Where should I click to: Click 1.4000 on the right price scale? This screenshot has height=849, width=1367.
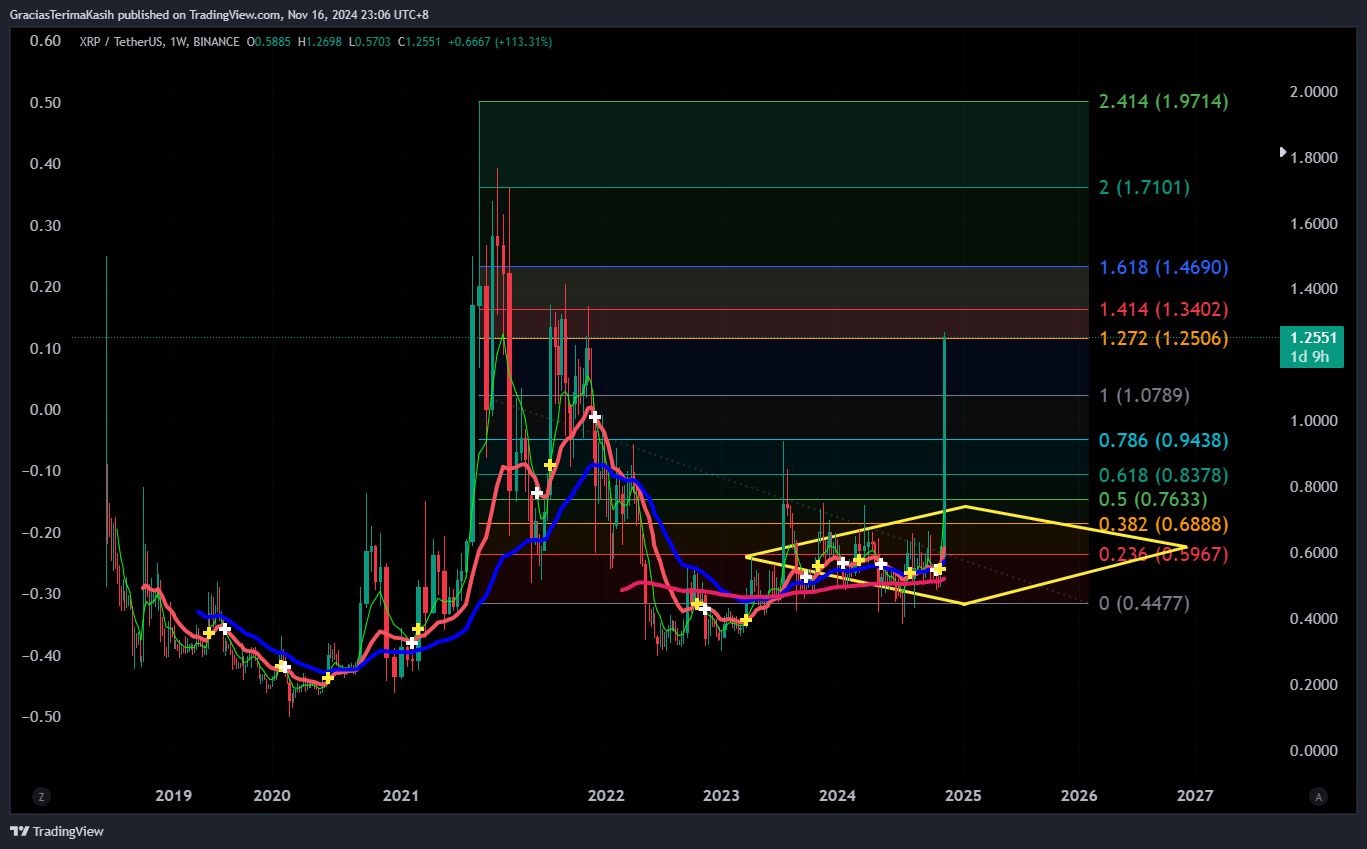click(x=1314, y=289)
